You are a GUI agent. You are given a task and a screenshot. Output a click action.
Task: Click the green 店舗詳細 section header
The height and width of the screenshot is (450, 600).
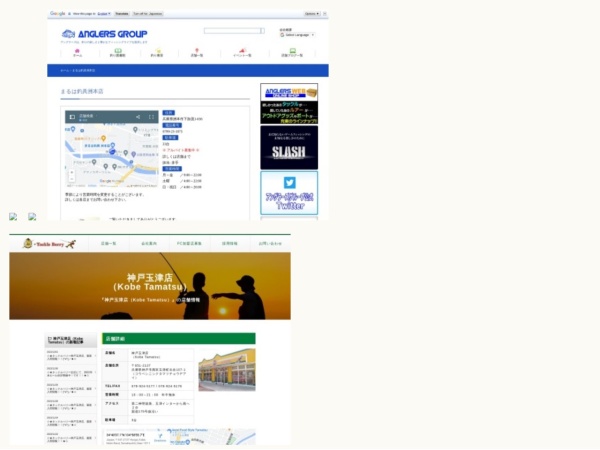(179, 339)
